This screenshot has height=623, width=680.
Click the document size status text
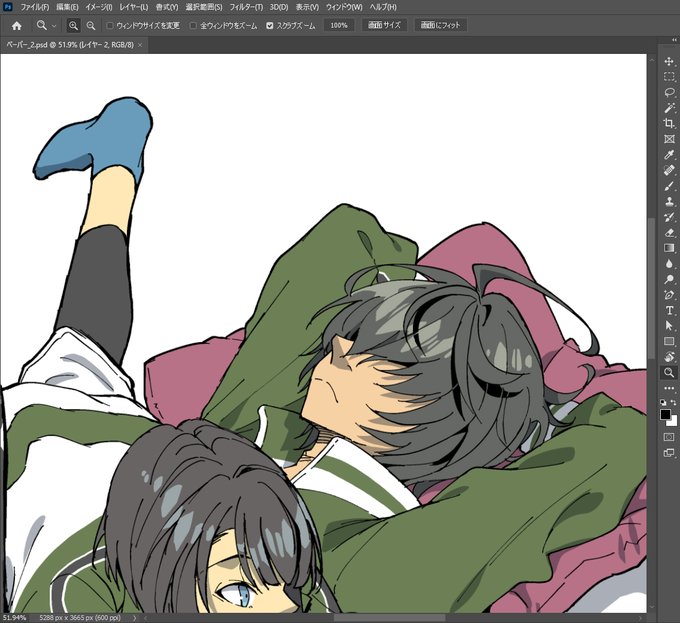(80, 617)
